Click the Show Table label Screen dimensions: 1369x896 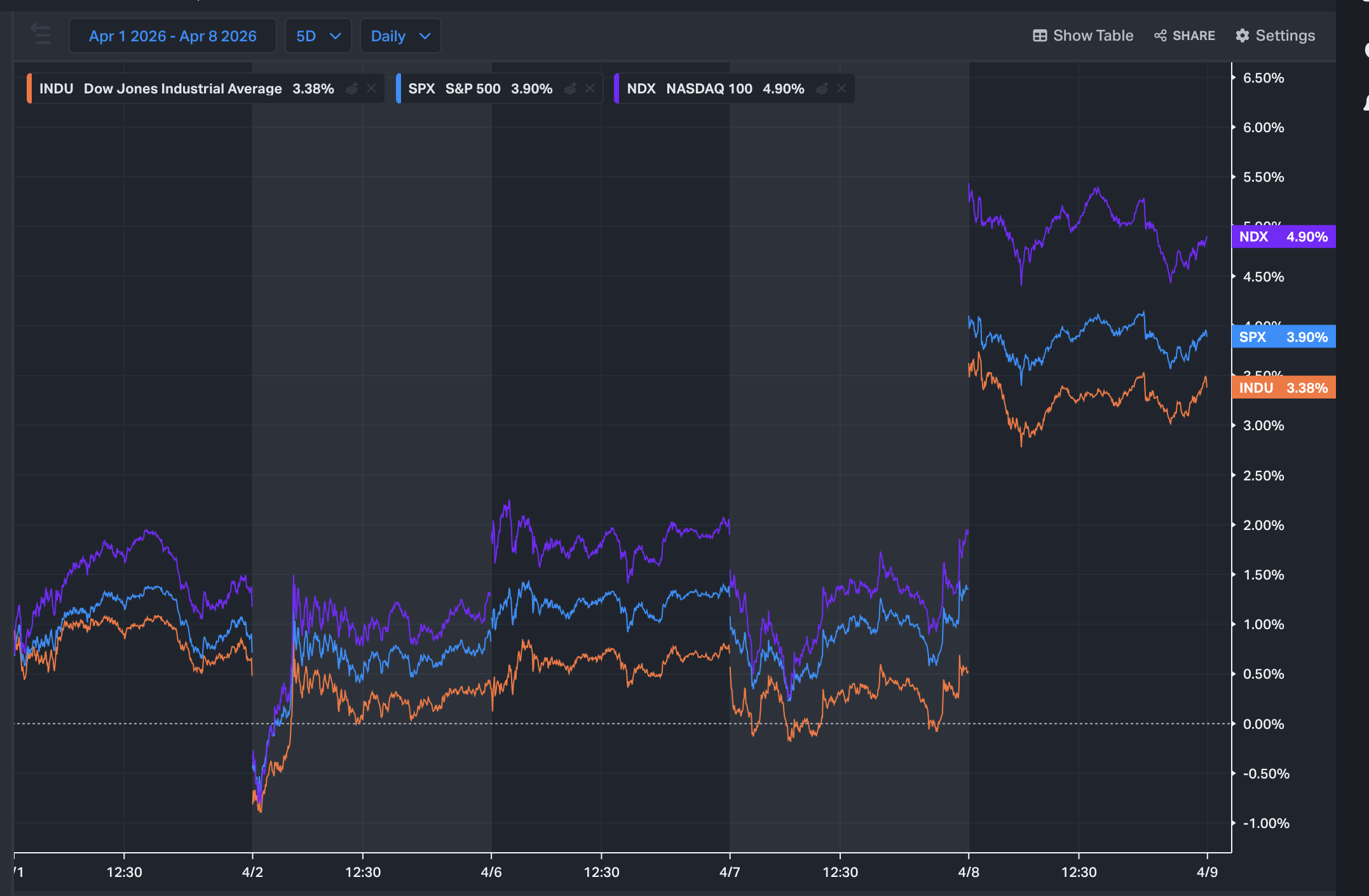point(1093,36)
